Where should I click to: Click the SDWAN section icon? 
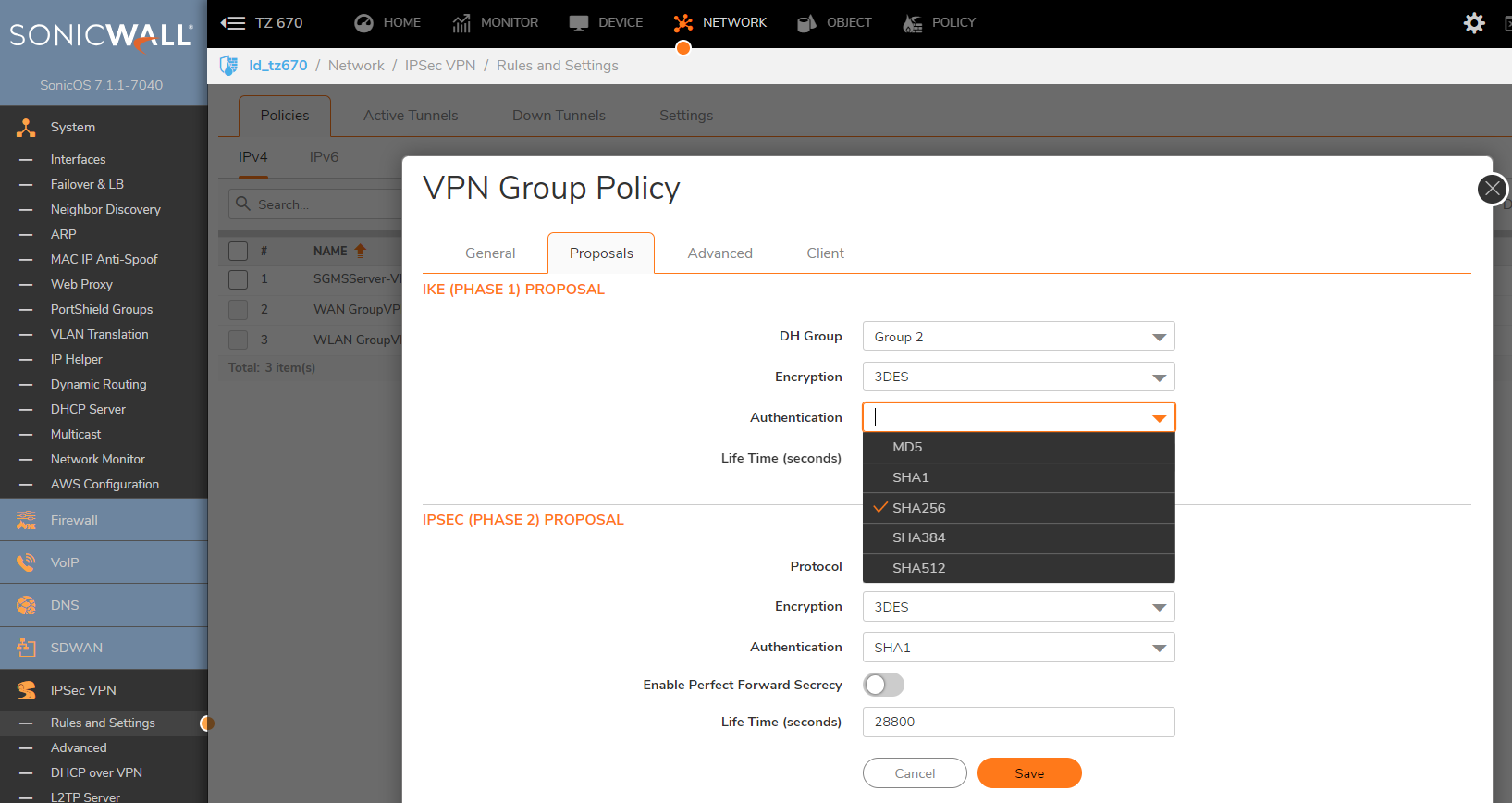tap(26, 648)
